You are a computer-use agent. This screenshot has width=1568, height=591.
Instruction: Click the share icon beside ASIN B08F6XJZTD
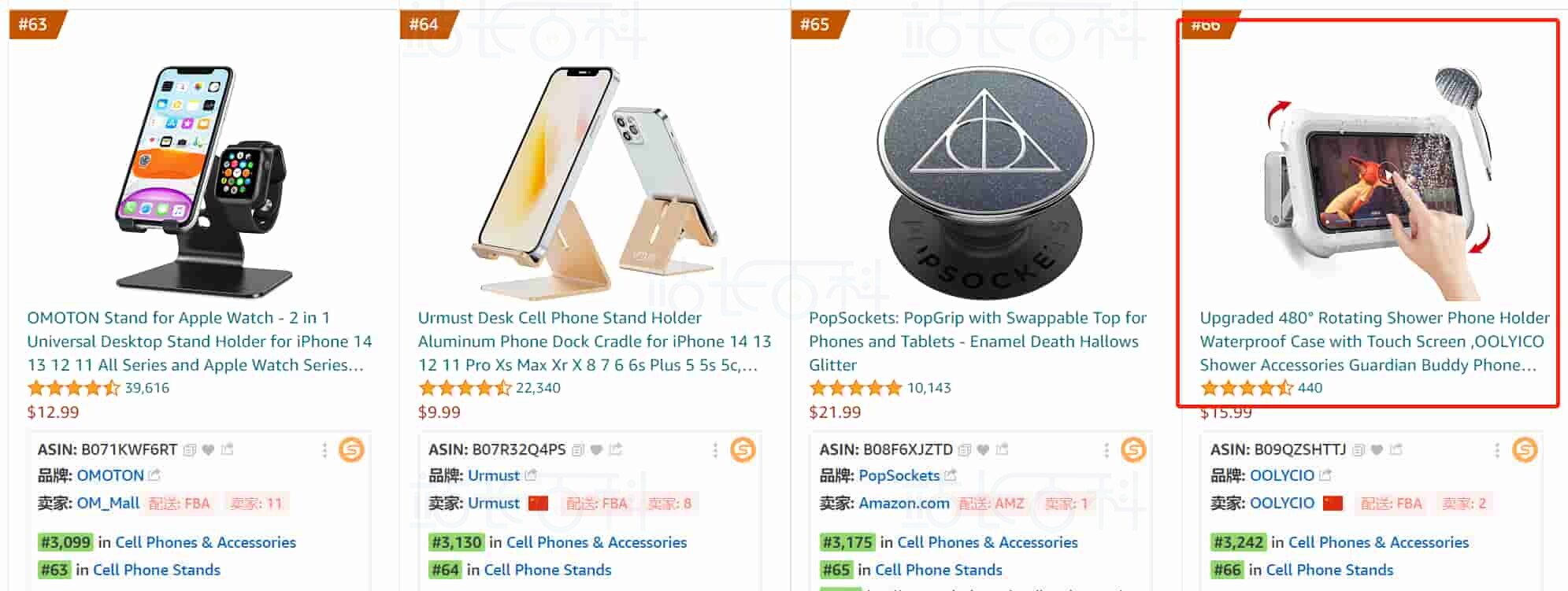[x=1003, y=449]
